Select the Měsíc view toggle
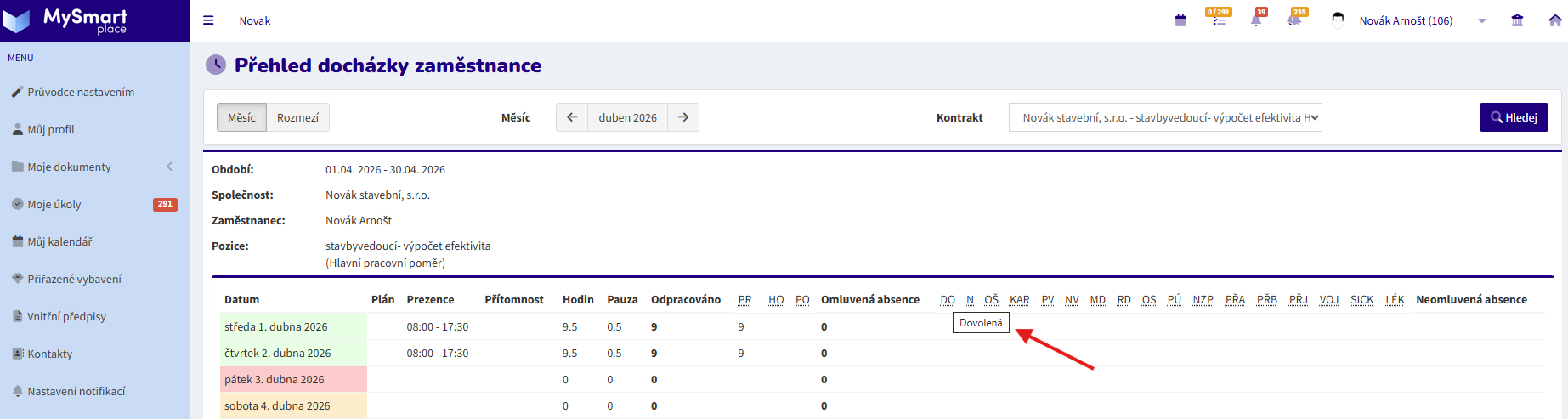This screenshot has height=419, width=1568. click(x=241, y=117)
